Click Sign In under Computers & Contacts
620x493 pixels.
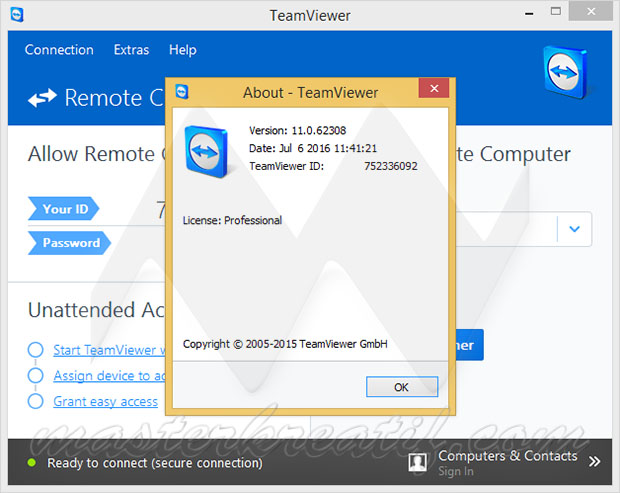[x=456, y=471]
